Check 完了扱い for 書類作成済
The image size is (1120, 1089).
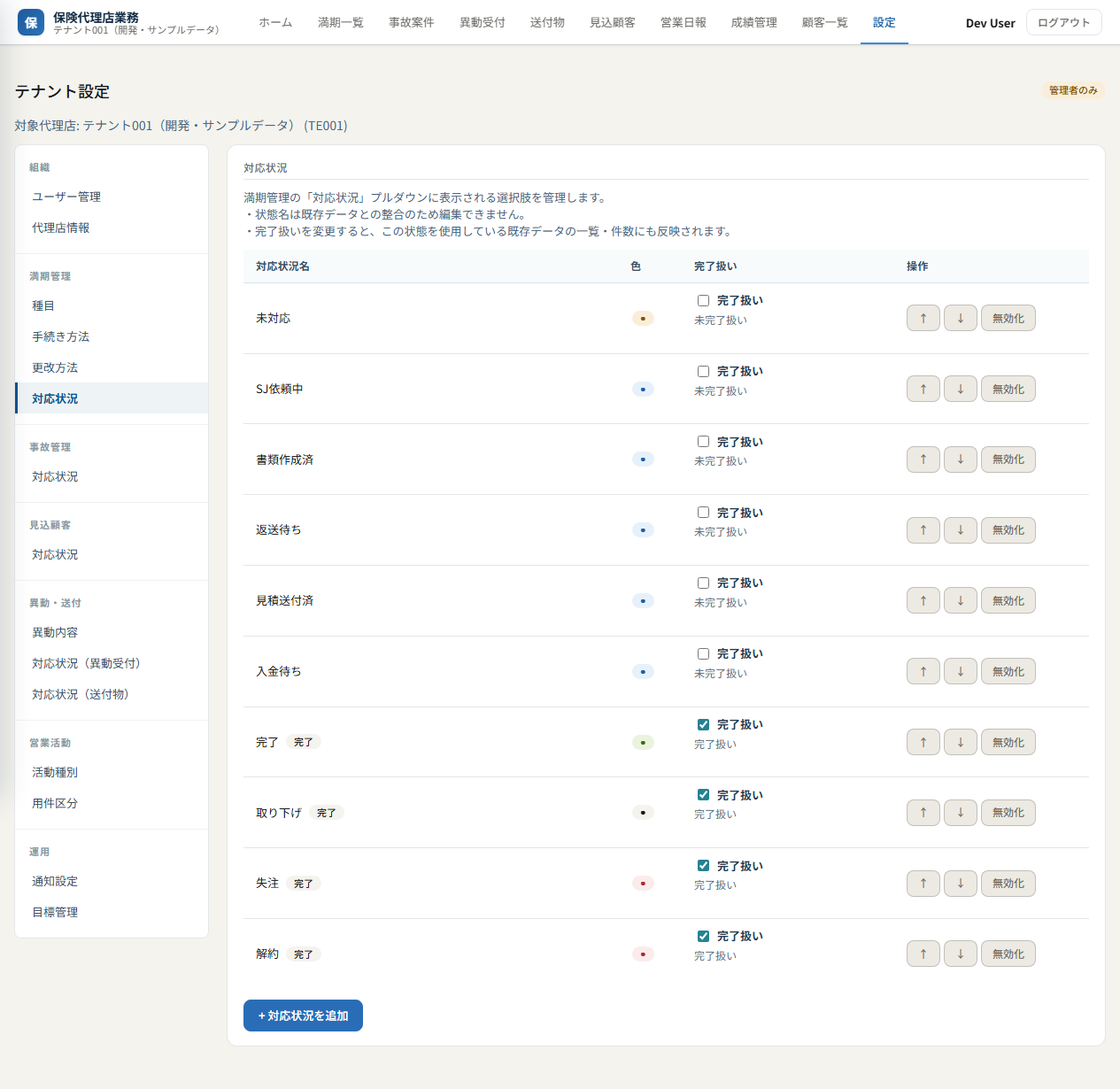pyautogui.click(x=703, y=441)
